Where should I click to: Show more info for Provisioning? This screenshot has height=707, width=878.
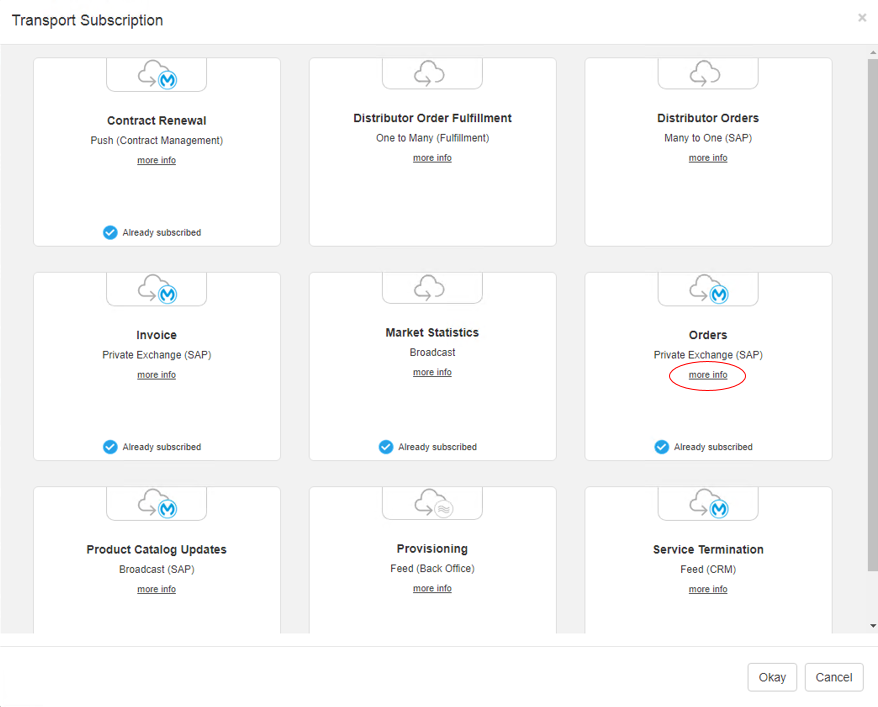click(x=432, y=589)
